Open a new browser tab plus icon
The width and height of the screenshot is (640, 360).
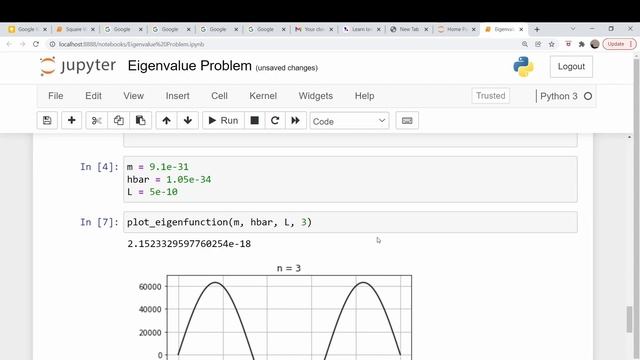pyautogui.click(x=537, y=29)
